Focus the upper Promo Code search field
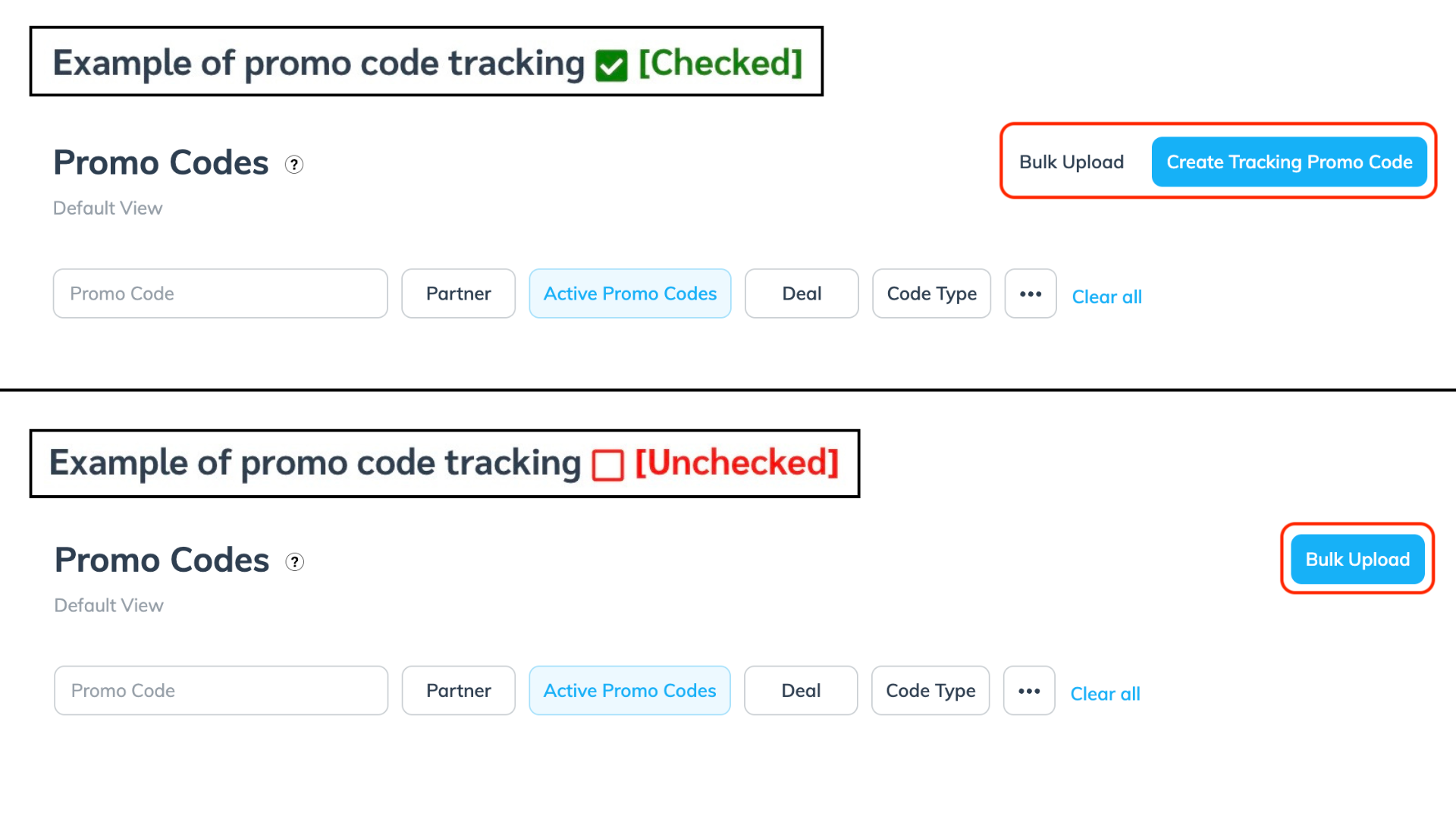1456x819 pixels. coord(220,293)
